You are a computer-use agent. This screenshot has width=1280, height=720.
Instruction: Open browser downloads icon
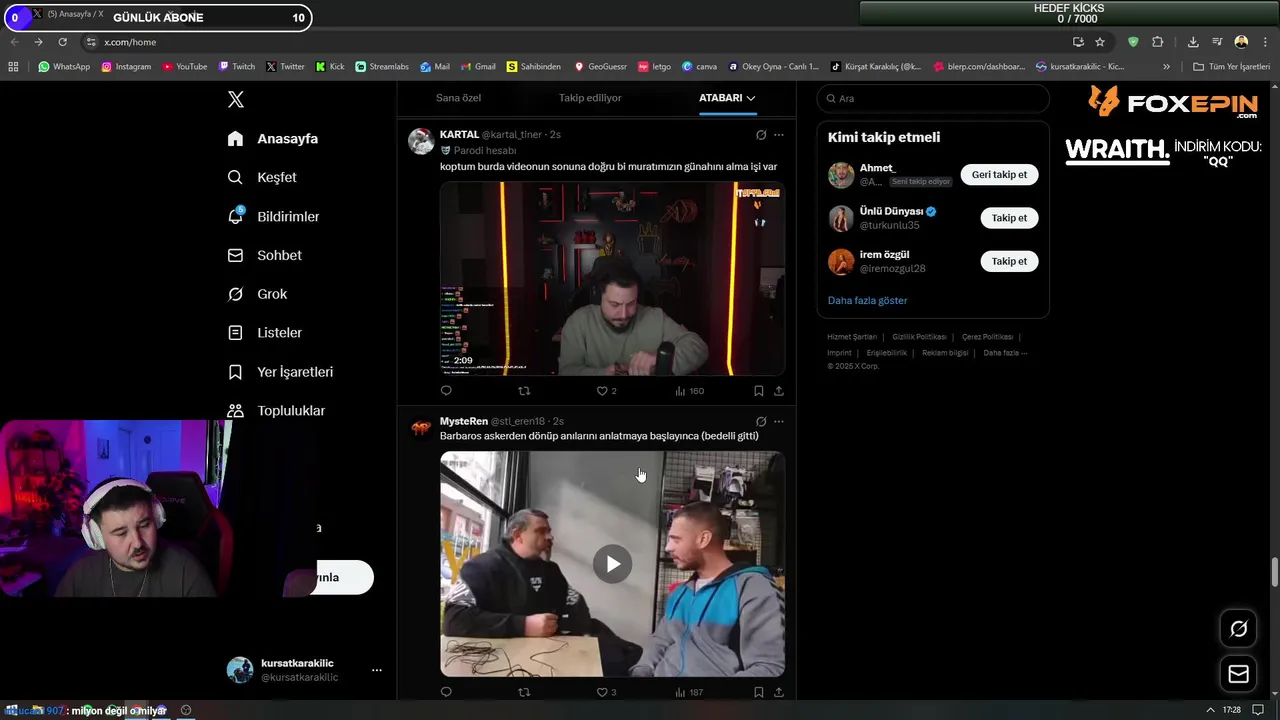tap(1193, 42)
